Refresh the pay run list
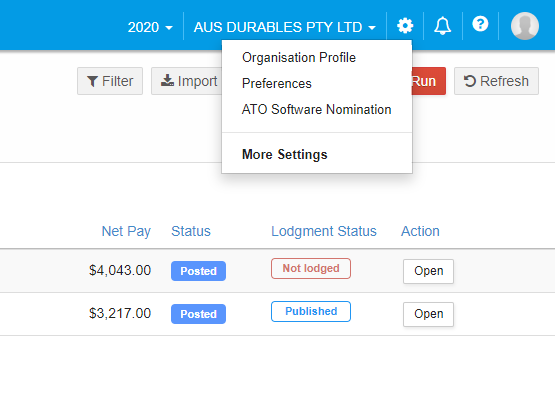The width and height of the screenshot is (555, 398). click(496, 81)
